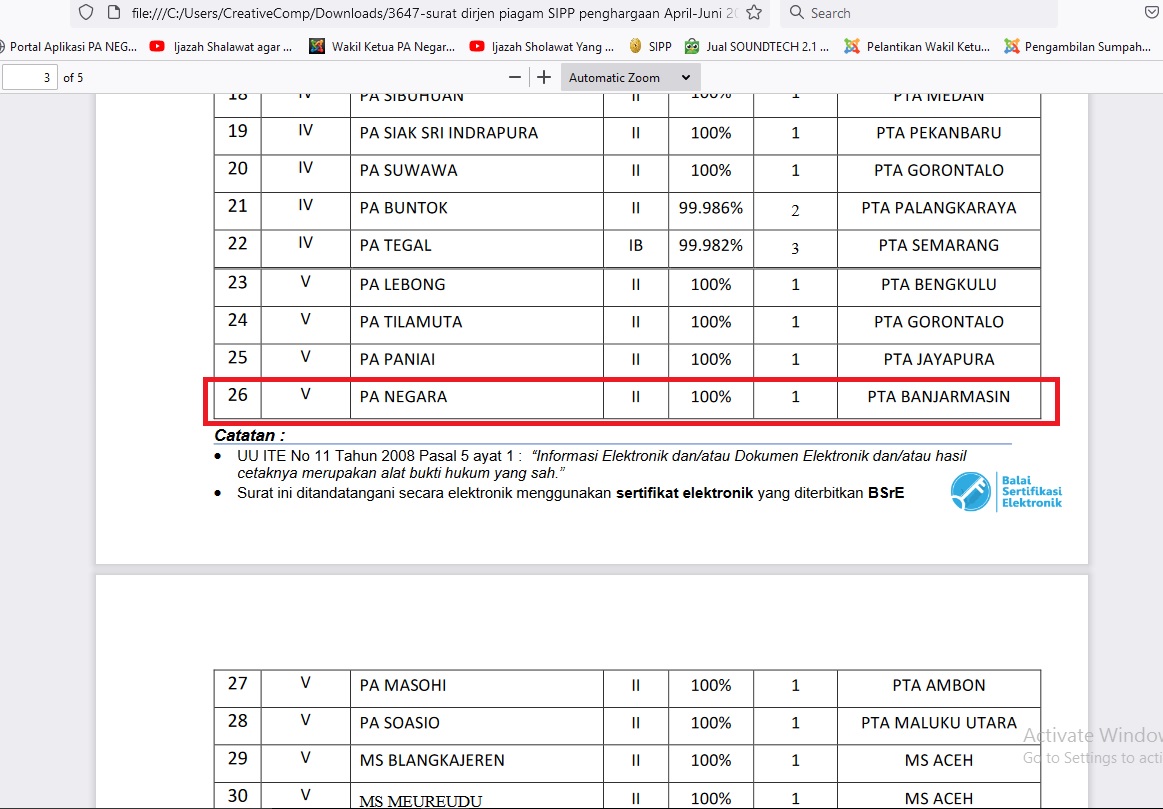Viewport: 1163px width, 809px height.
Task: Open Pelantikan Wakil Ketu bookmark
Action: (x=917, y=47)
